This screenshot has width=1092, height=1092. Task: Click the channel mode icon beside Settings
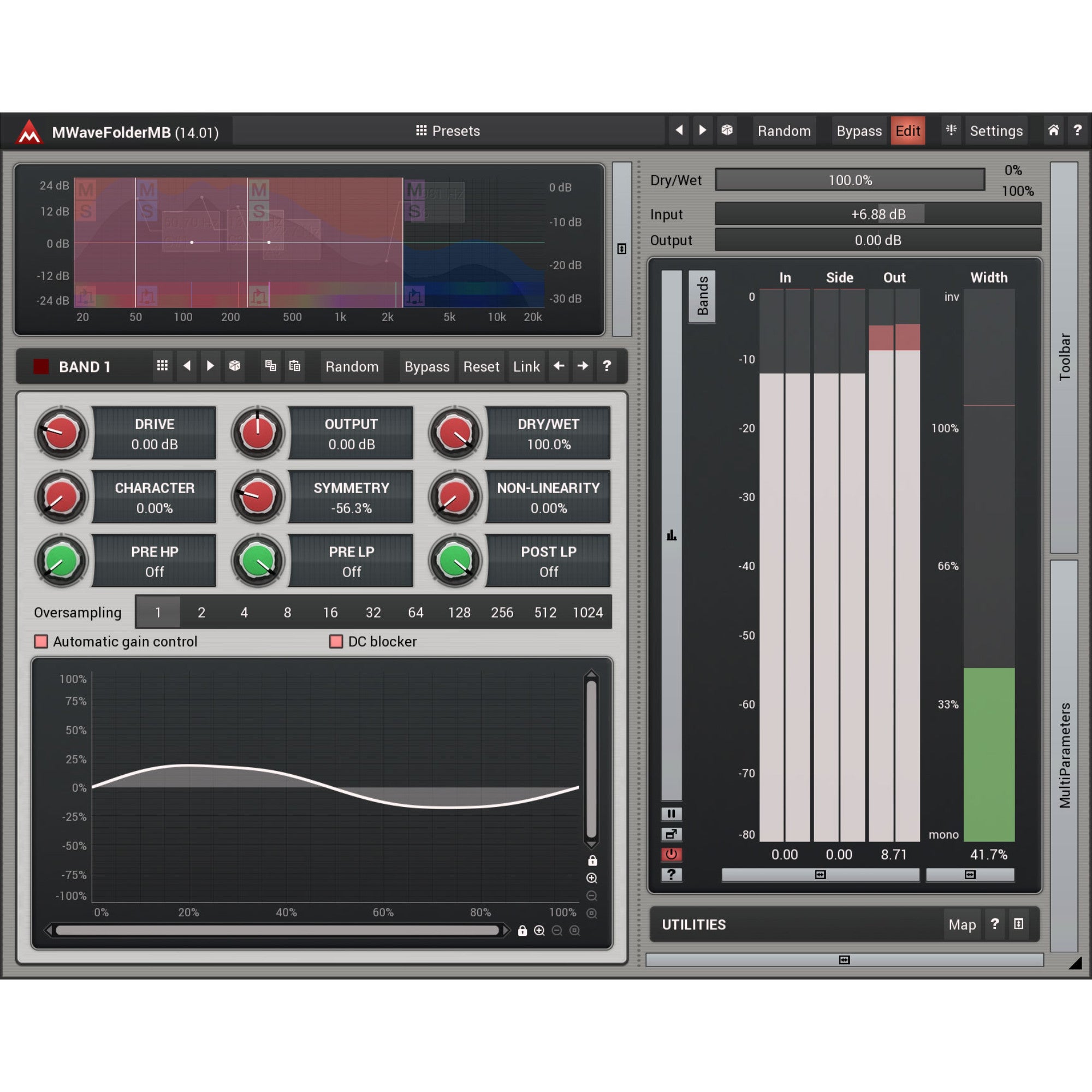[x=951, y=130]
